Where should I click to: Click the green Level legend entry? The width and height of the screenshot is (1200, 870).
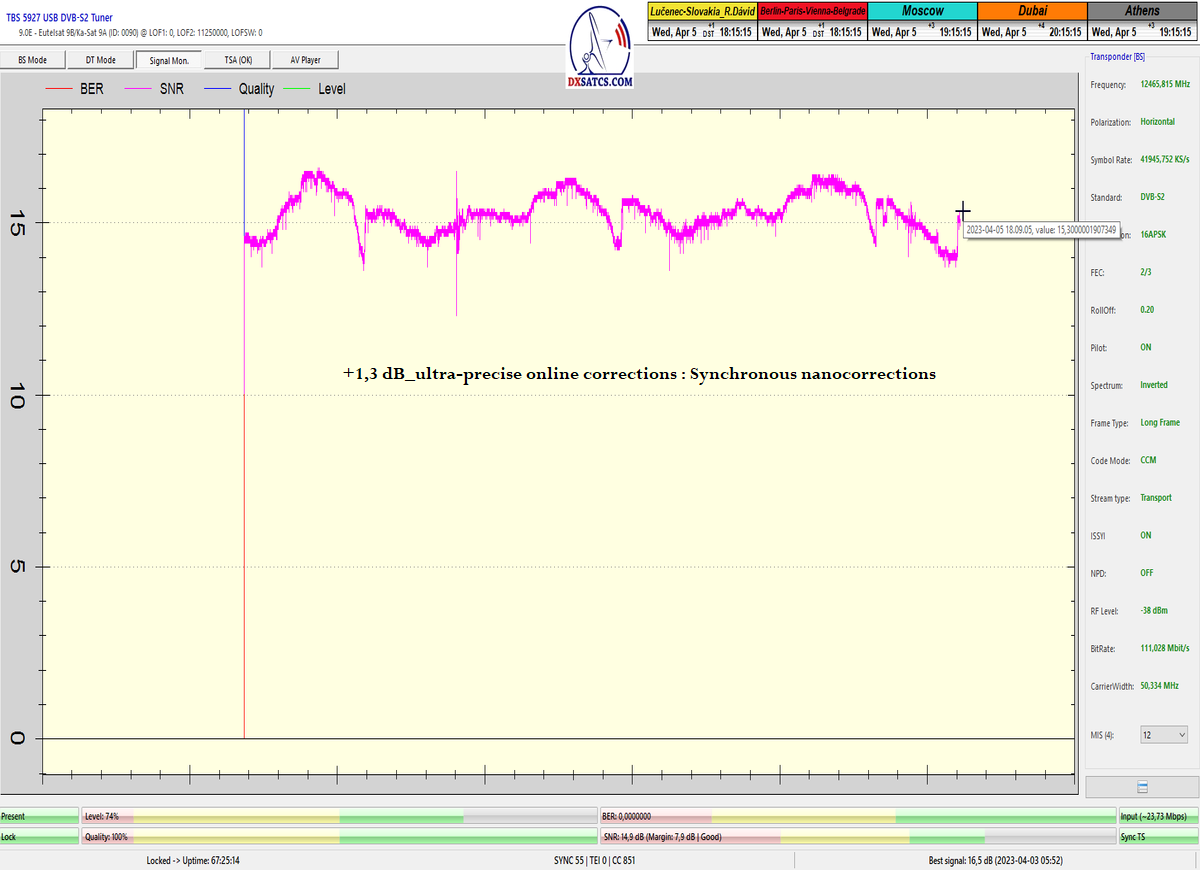[317, 89]
